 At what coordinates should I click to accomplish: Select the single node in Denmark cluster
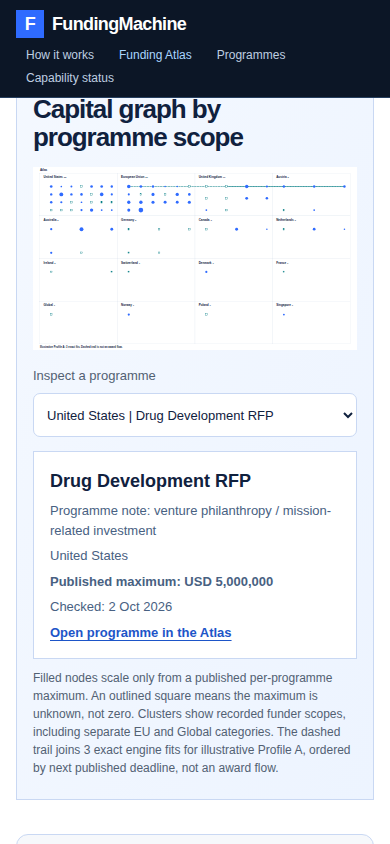pos(206,272)
